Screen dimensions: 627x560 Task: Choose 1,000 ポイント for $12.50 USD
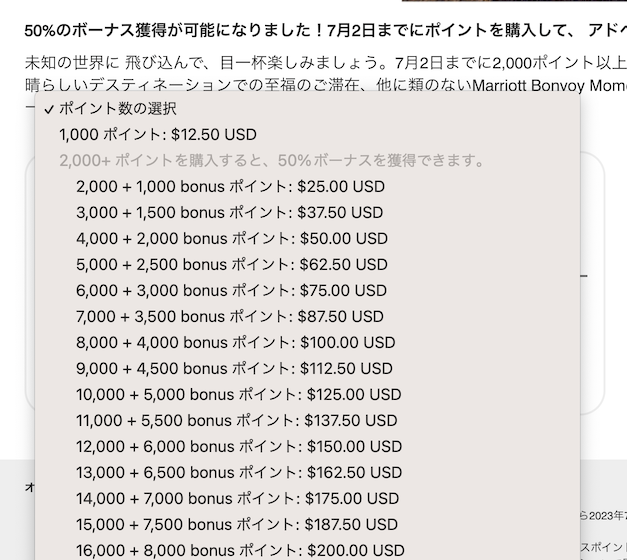click(307, 135)
